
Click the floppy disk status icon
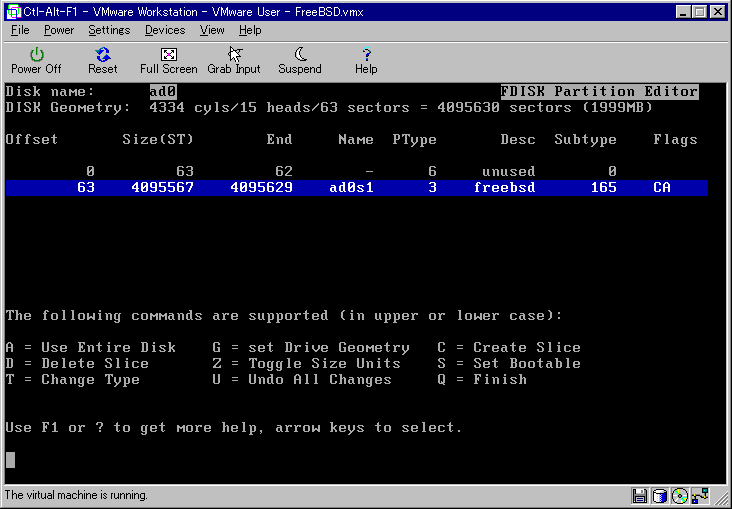[x=640, y=496]
